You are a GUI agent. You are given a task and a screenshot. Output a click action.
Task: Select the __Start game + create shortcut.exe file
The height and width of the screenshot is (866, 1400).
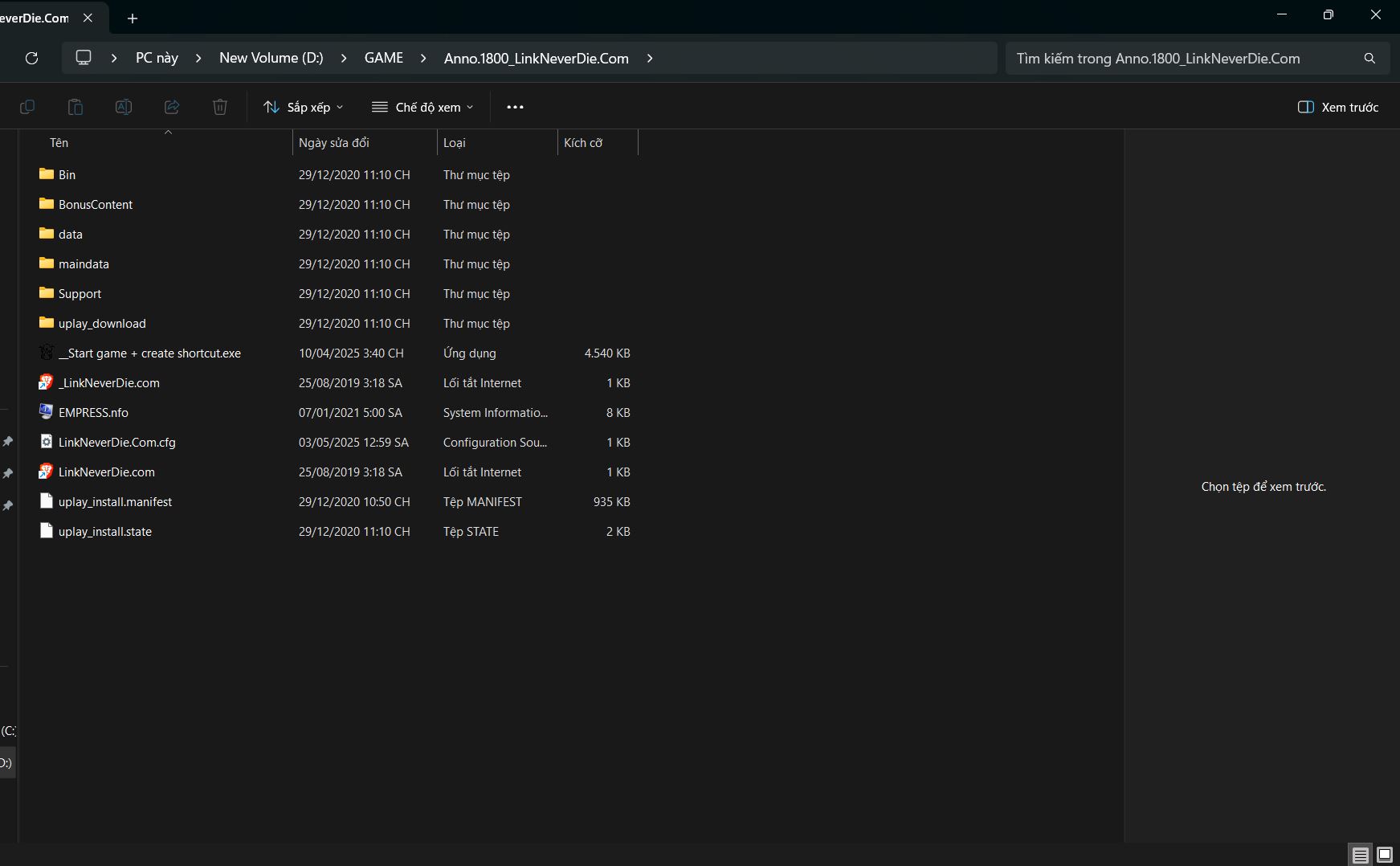149,353
